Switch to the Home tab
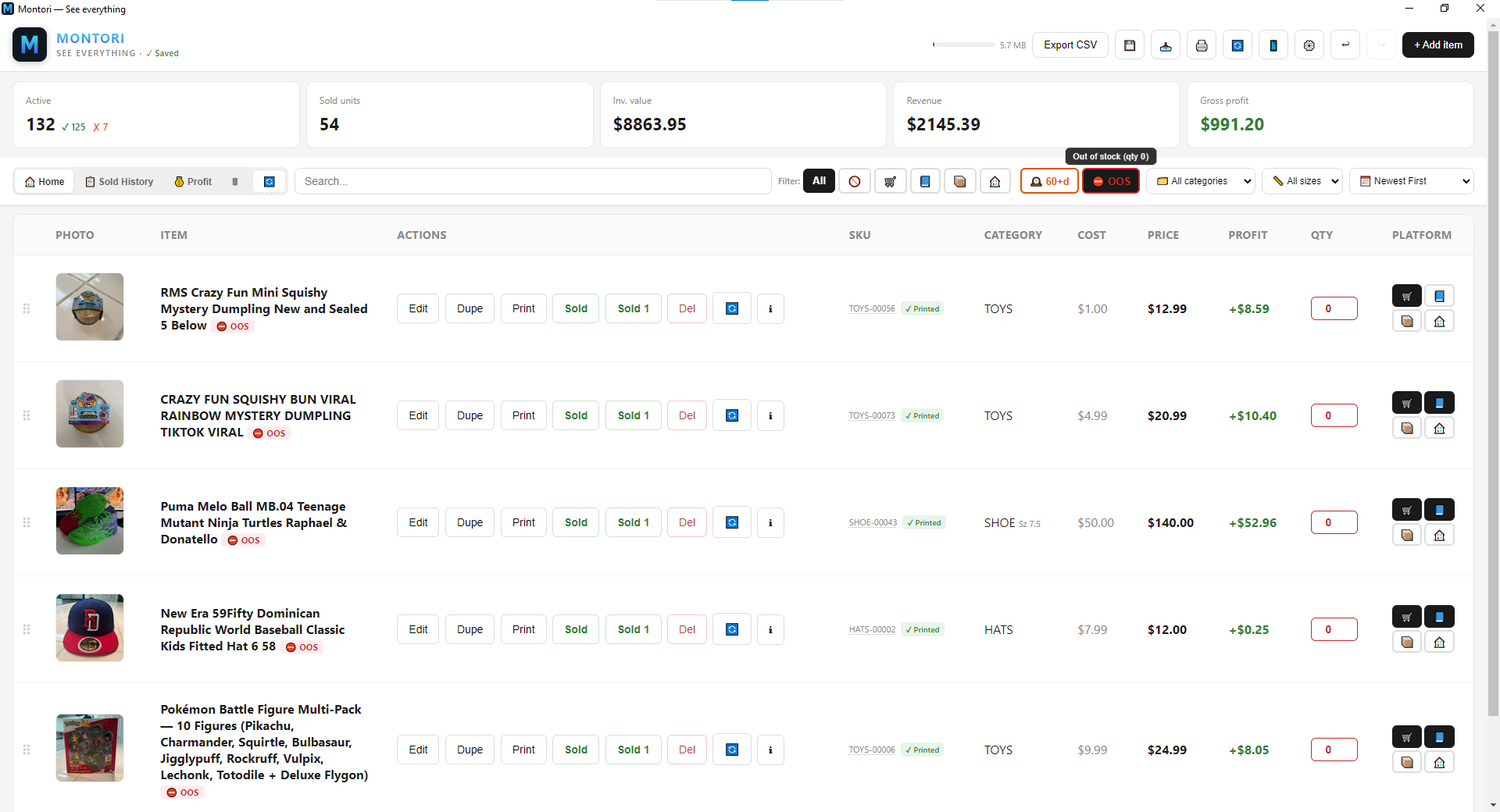 (45, 182)
